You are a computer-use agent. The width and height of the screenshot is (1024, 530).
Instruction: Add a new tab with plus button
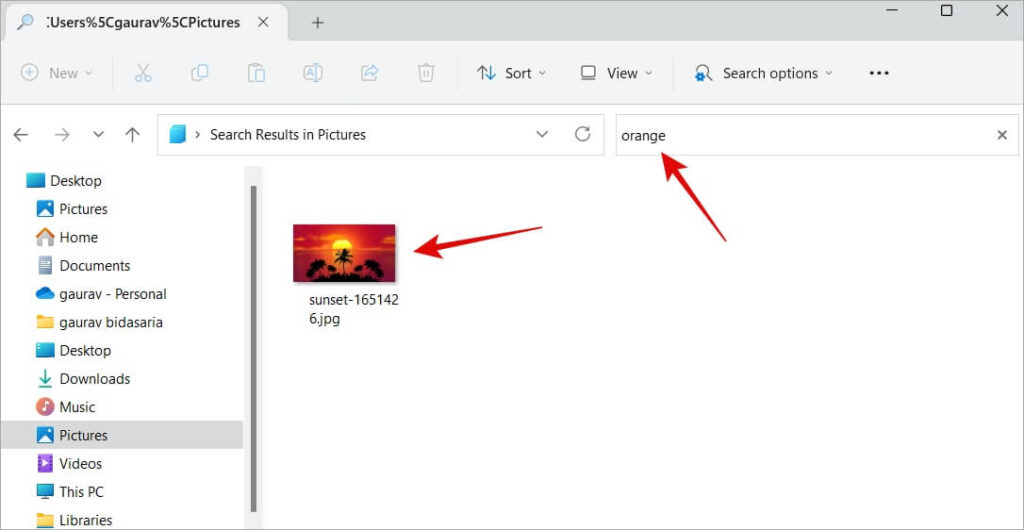click(x=317, y=23)
